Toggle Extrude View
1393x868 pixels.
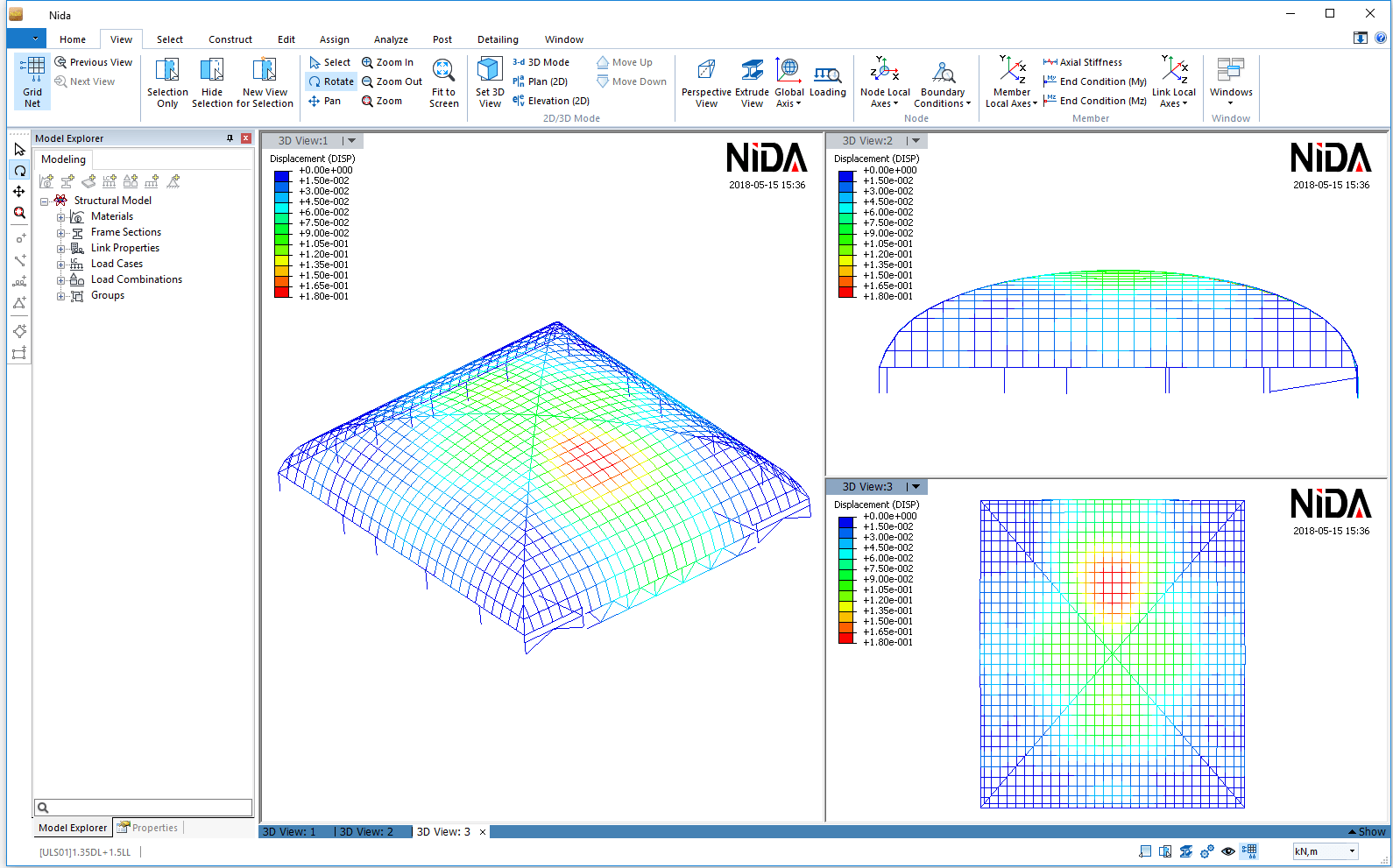pos(752,82)
